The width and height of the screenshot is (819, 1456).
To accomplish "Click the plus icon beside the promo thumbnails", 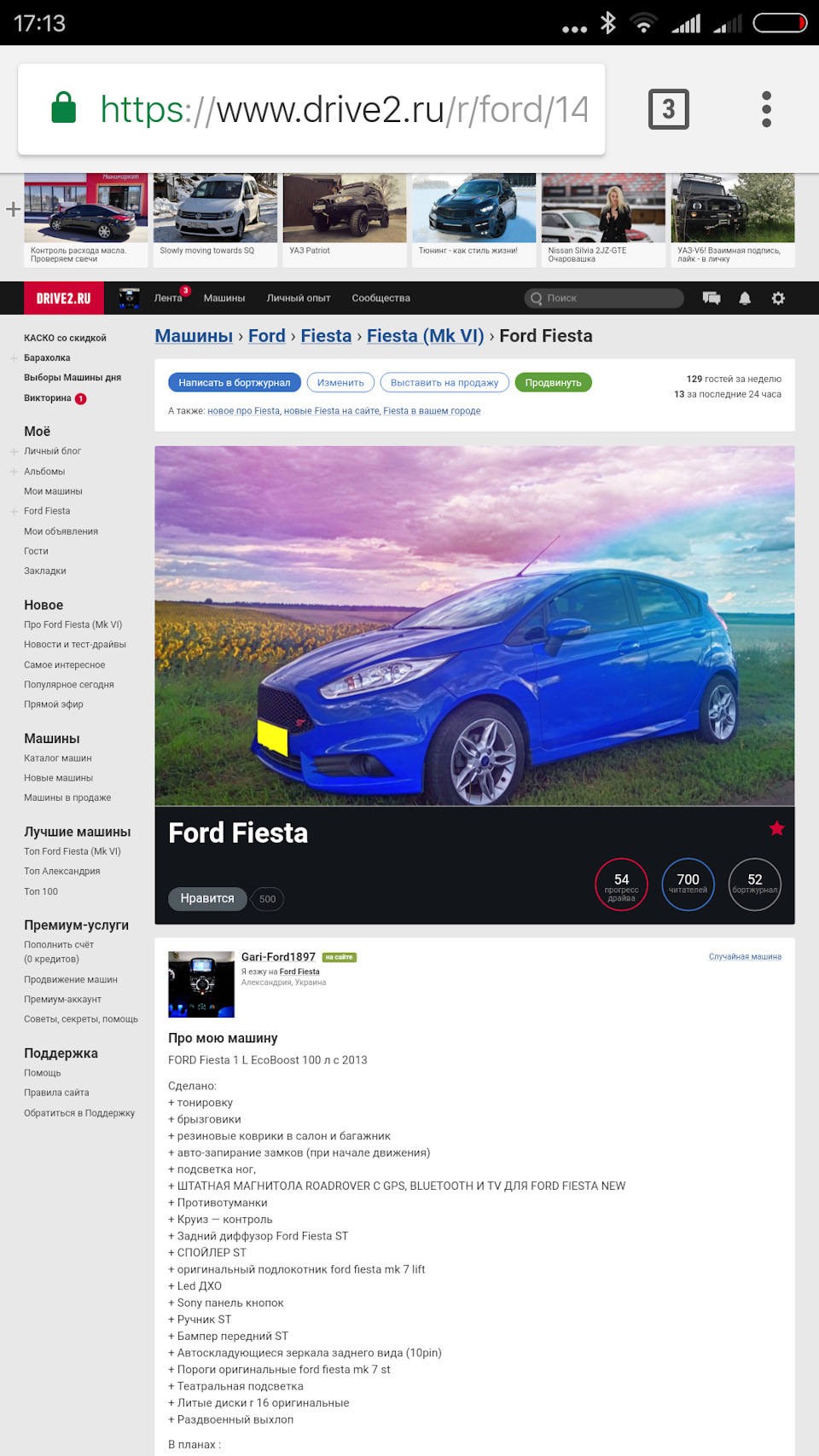I will [13, 209].
